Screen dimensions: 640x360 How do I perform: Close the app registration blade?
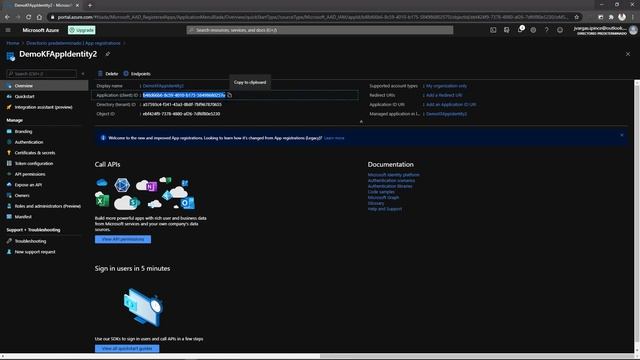pyautogui.click(x=628, y=54)
